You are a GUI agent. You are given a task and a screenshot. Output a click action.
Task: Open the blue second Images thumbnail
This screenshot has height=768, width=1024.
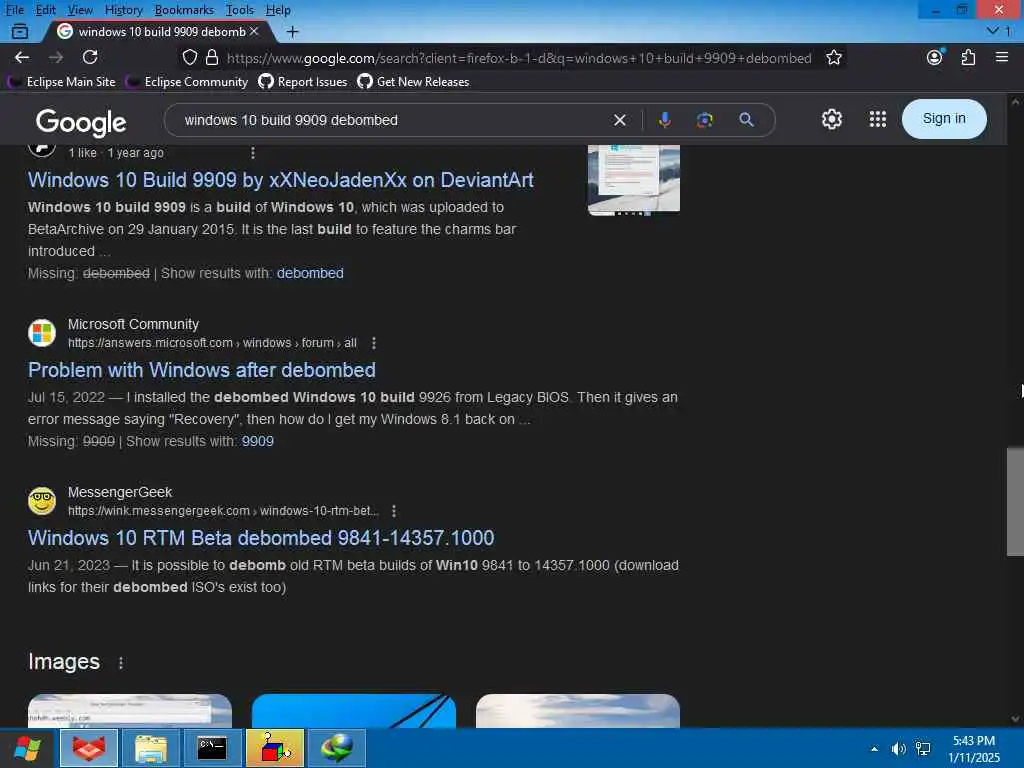tap(354, 711)
